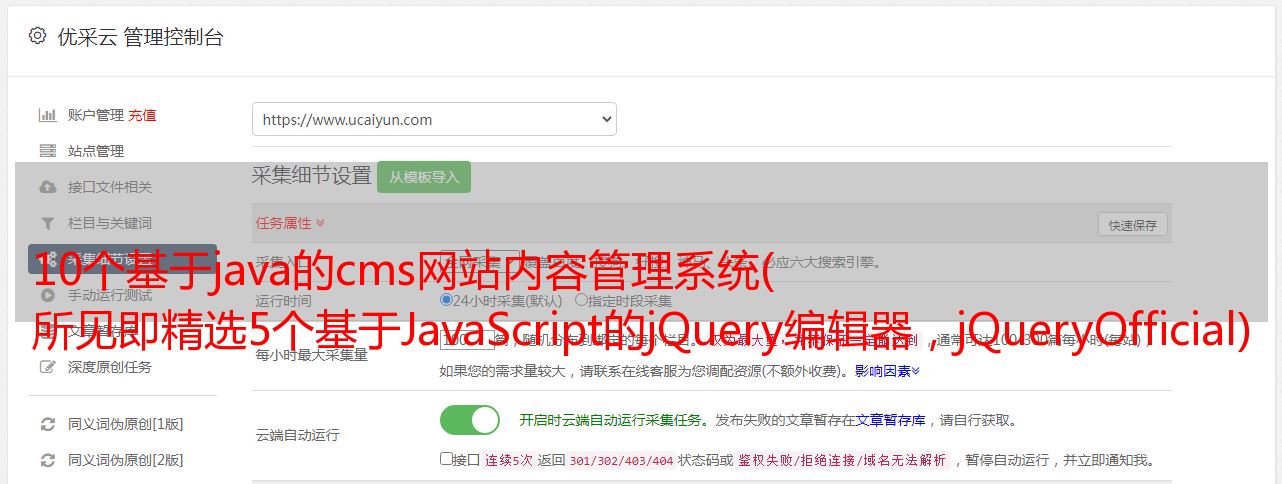This screenshot has height=484, width=1282.
Task: Select the 栏目与关键词 sidebar entry
Action: coord(110,223)
